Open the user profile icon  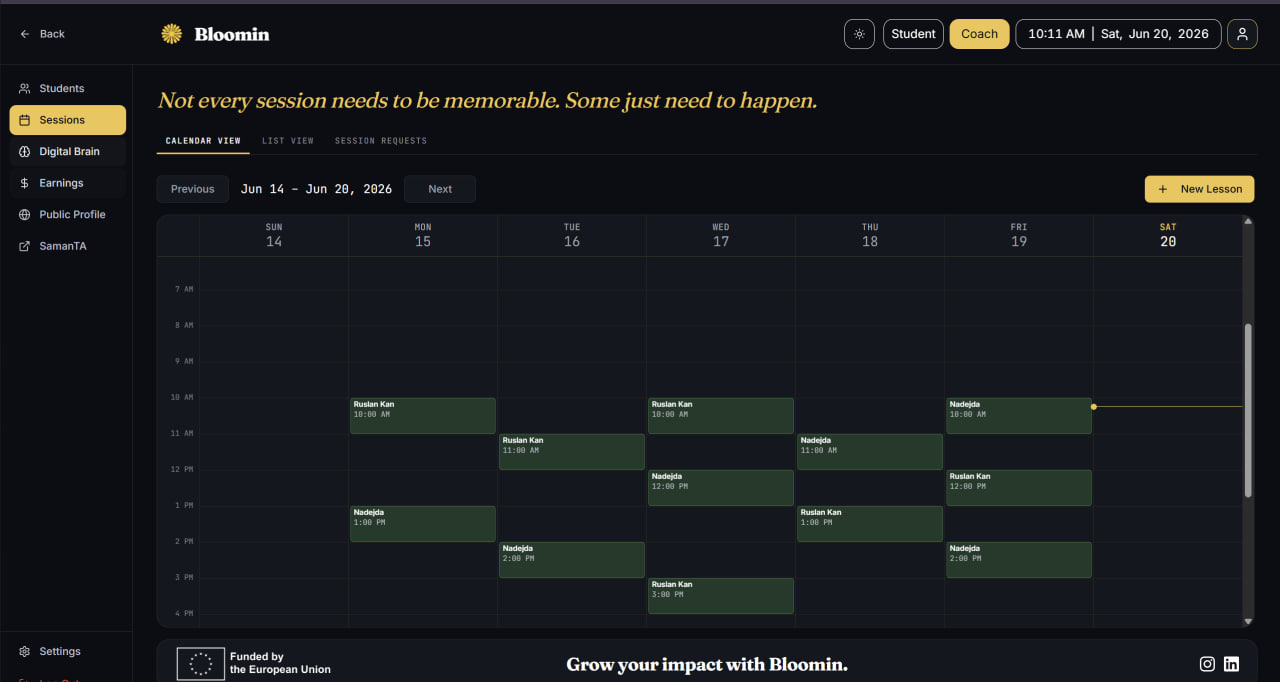[1242, 34]
